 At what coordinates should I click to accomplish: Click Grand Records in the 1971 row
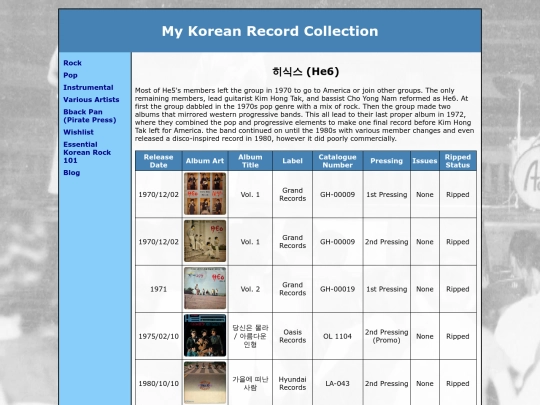click(292, 289)
